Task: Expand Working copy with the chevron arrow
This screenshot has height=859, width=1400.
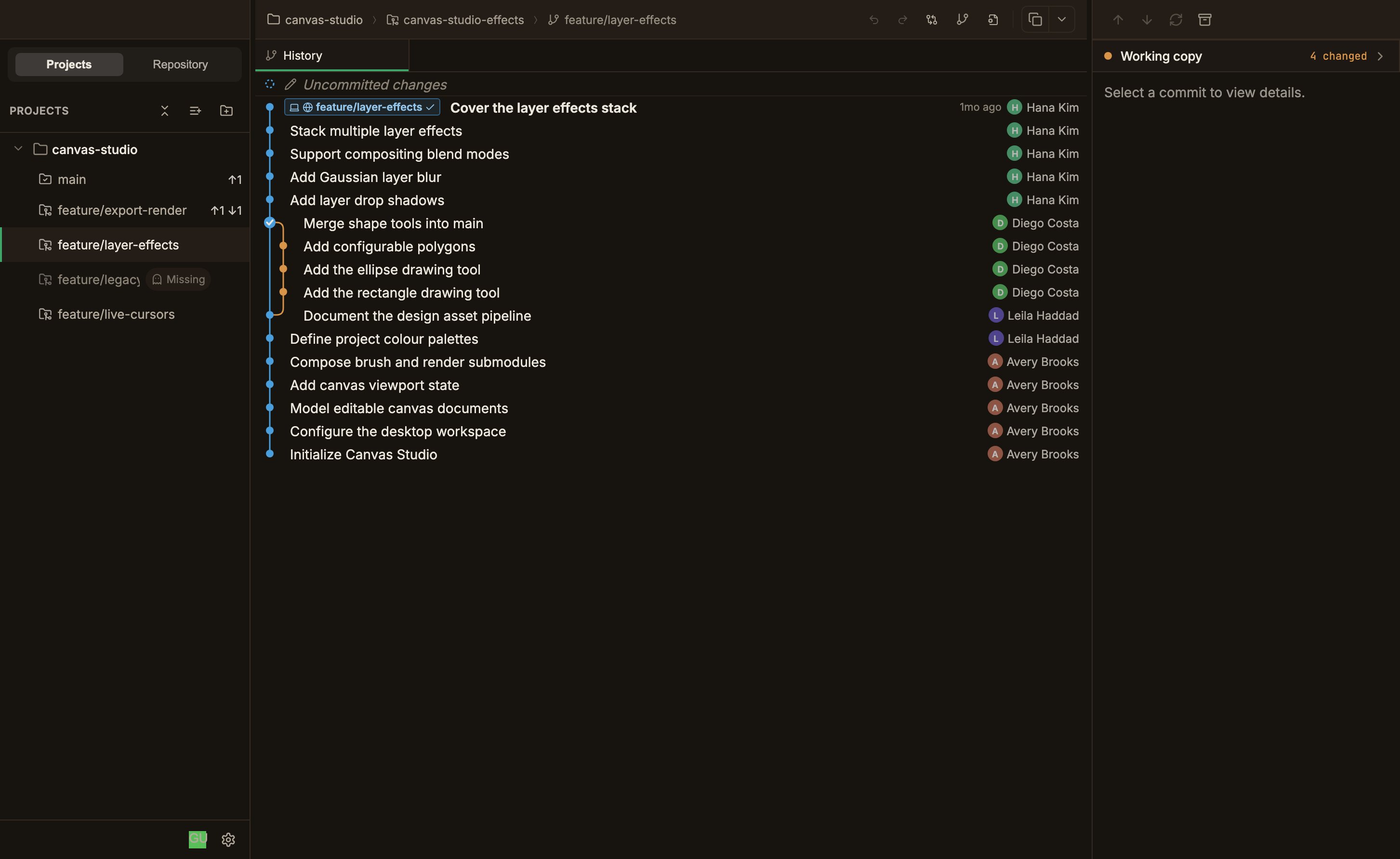Action: tap(1380, 56)
